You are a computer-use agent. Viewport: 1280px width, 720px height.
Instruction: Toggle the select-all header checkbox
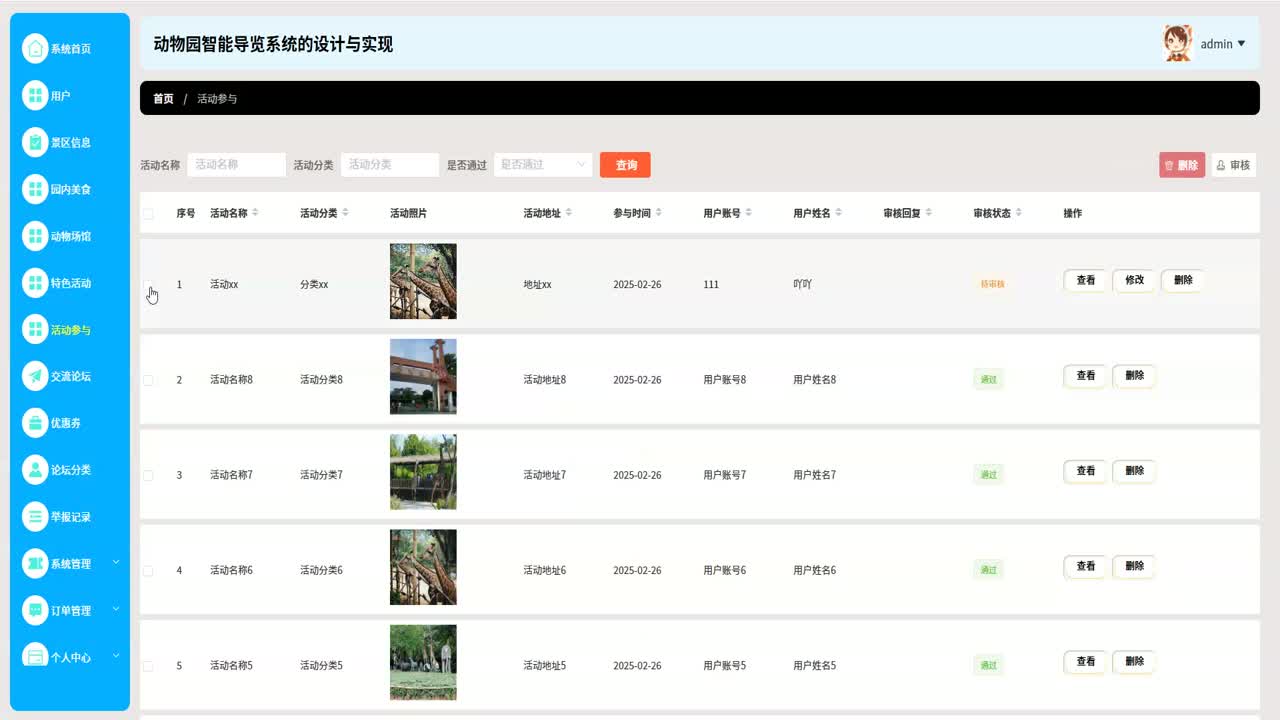click(148, 214)
